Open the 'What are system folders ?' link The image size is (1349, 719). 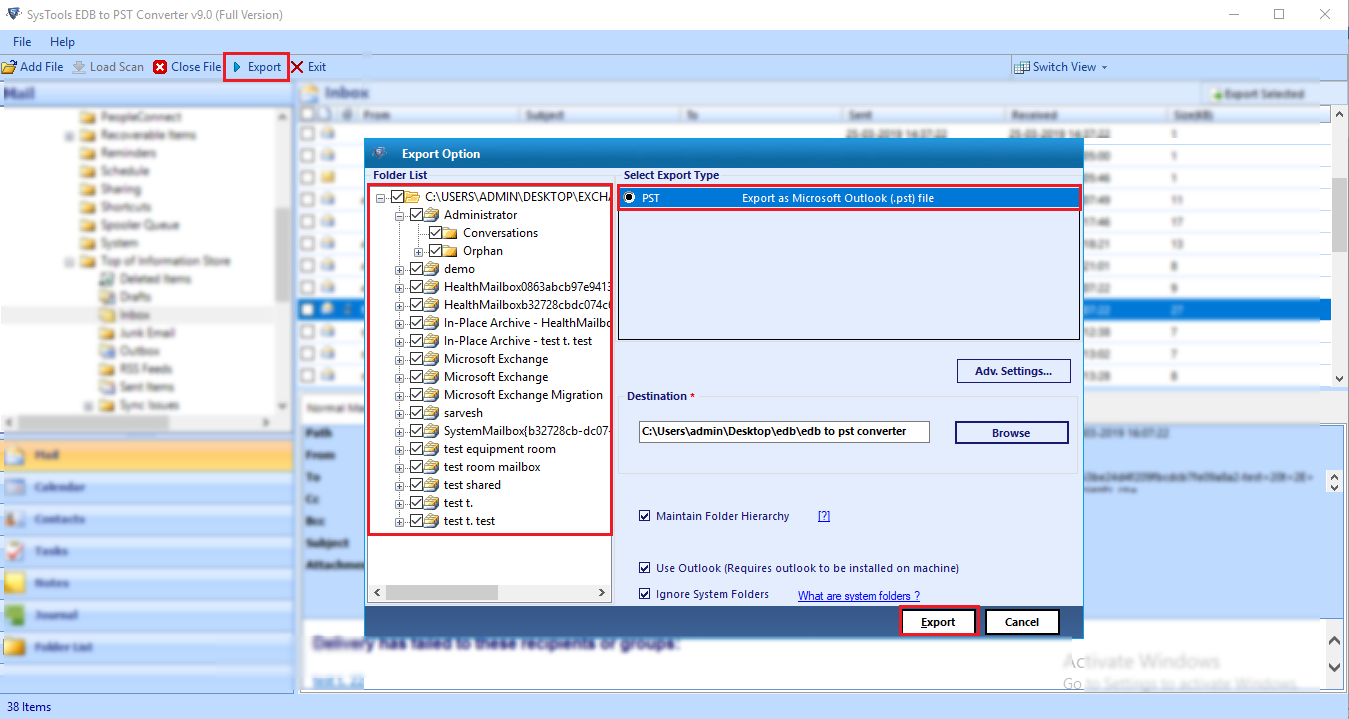pos(858,596)
